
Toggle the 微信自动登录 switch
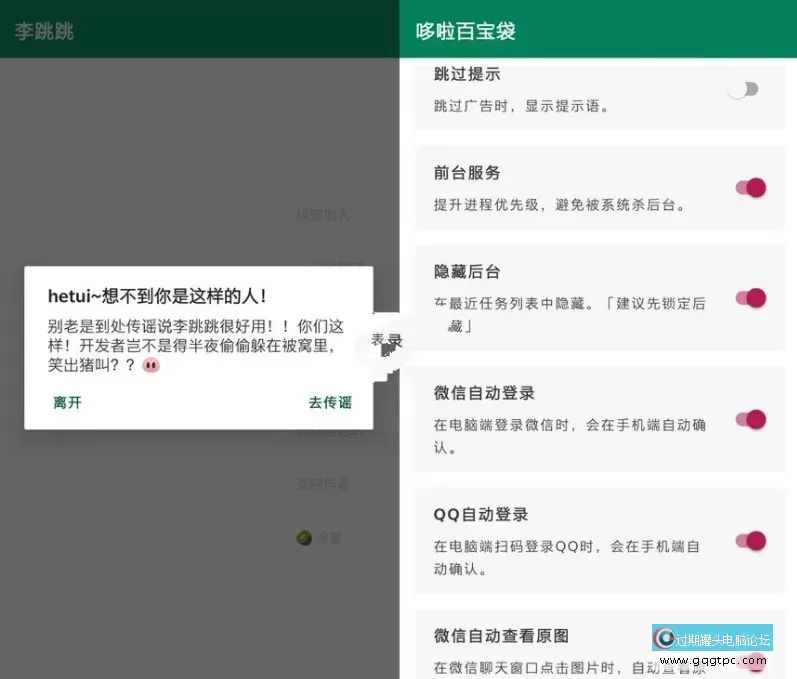click(x=751, y=420)
